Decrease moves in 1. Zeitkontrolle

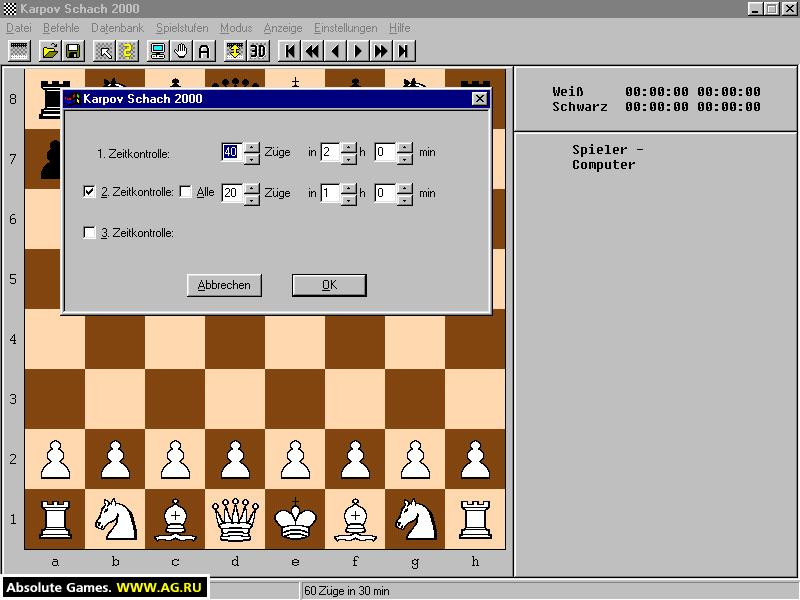[252, 159]
